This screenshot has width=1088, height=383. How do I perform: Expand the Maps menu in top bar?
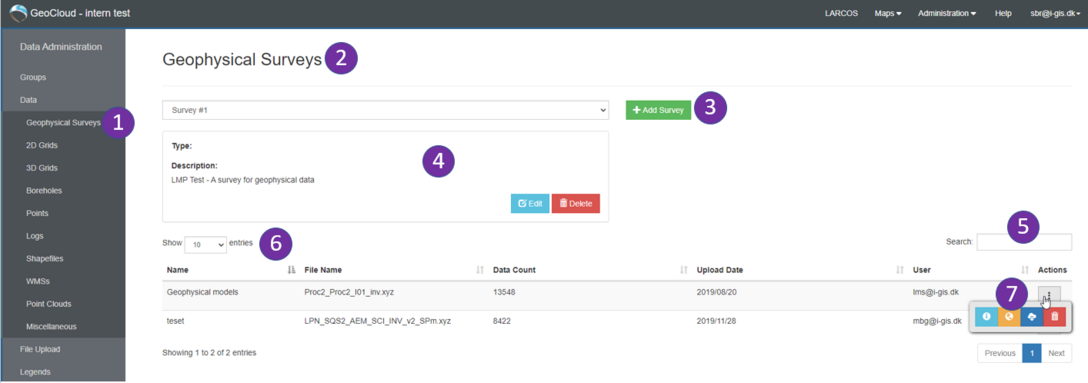click(x=887, y=13)
